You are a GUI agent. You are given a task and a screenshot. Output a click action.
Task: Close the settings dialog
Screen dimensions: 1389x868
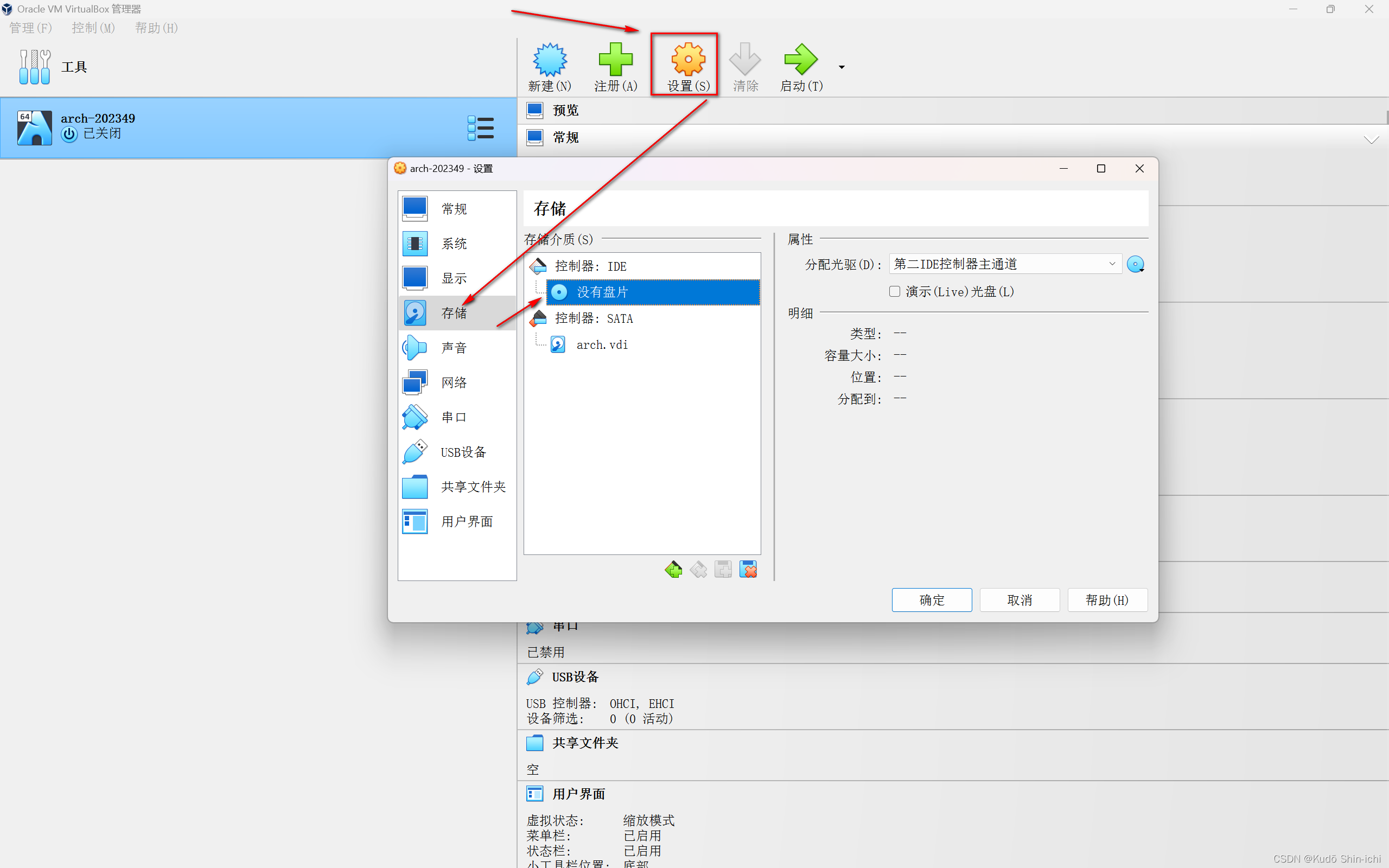[x=1139, y=168]
